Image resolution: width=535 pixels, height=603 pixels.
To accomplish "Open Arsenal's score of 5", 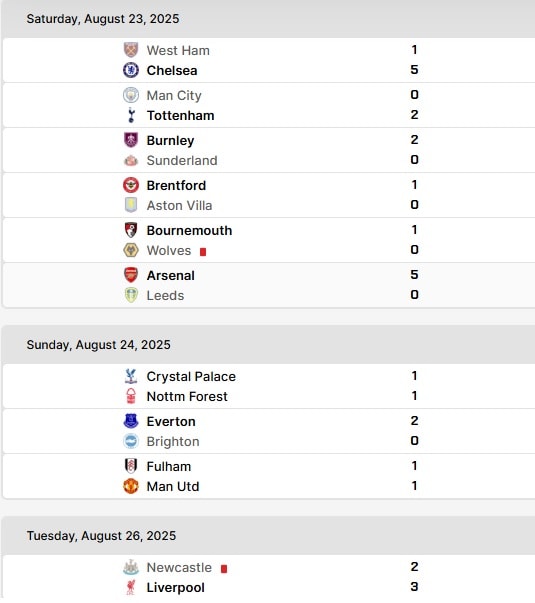I will (x=414, y=275).
